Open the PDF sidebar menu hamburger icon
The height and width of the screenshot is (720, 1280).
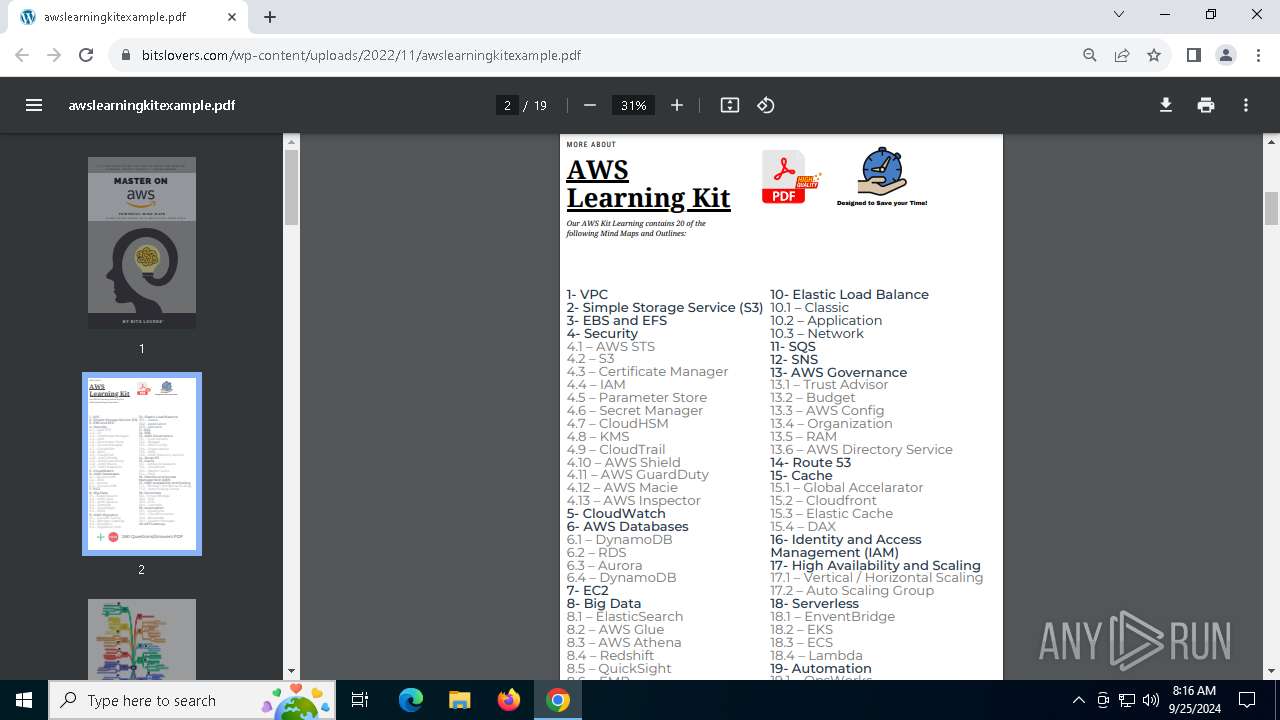click(x=34, y=105)
